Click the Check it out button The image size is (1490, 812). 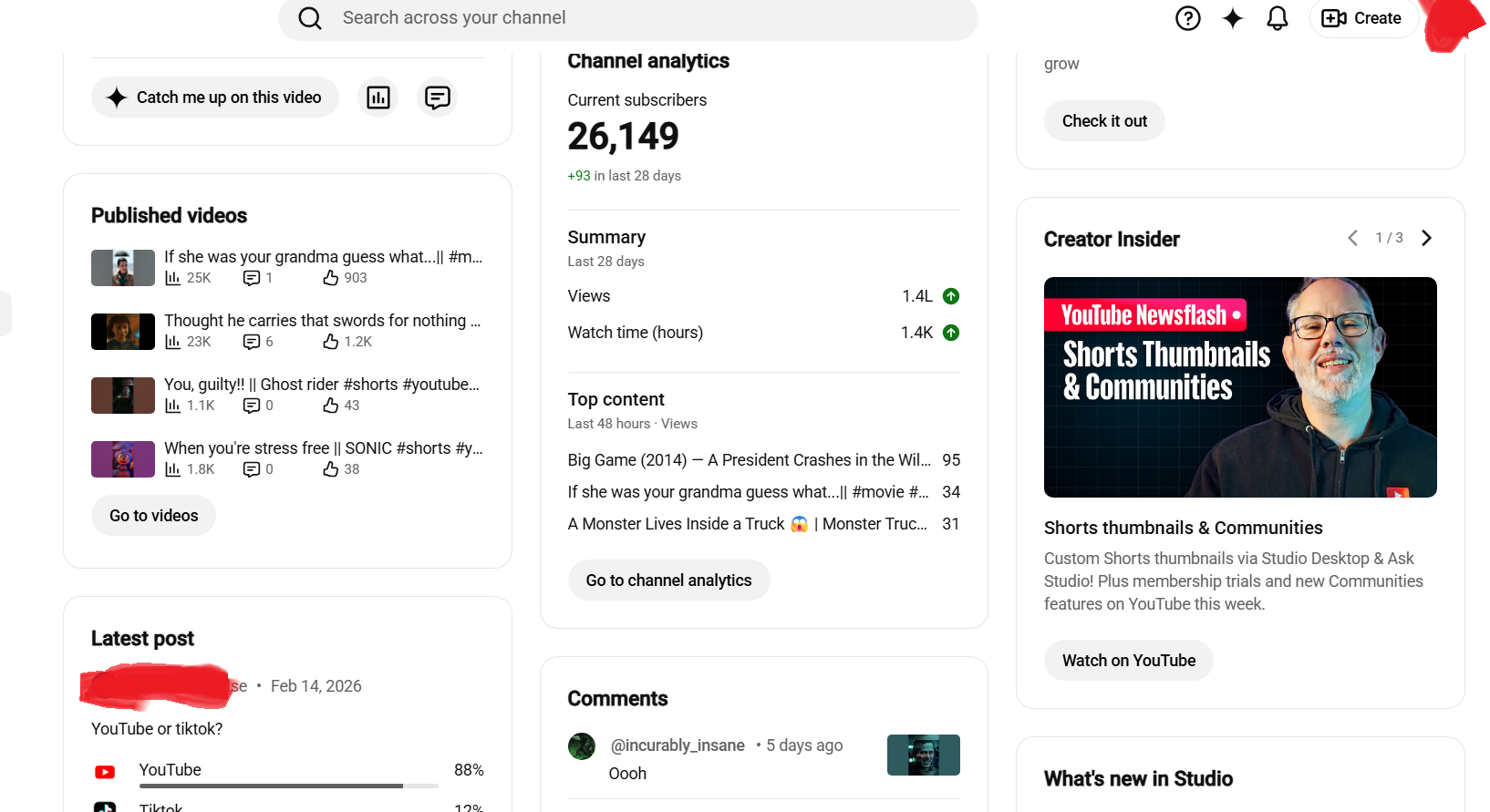click(1104, 121)
